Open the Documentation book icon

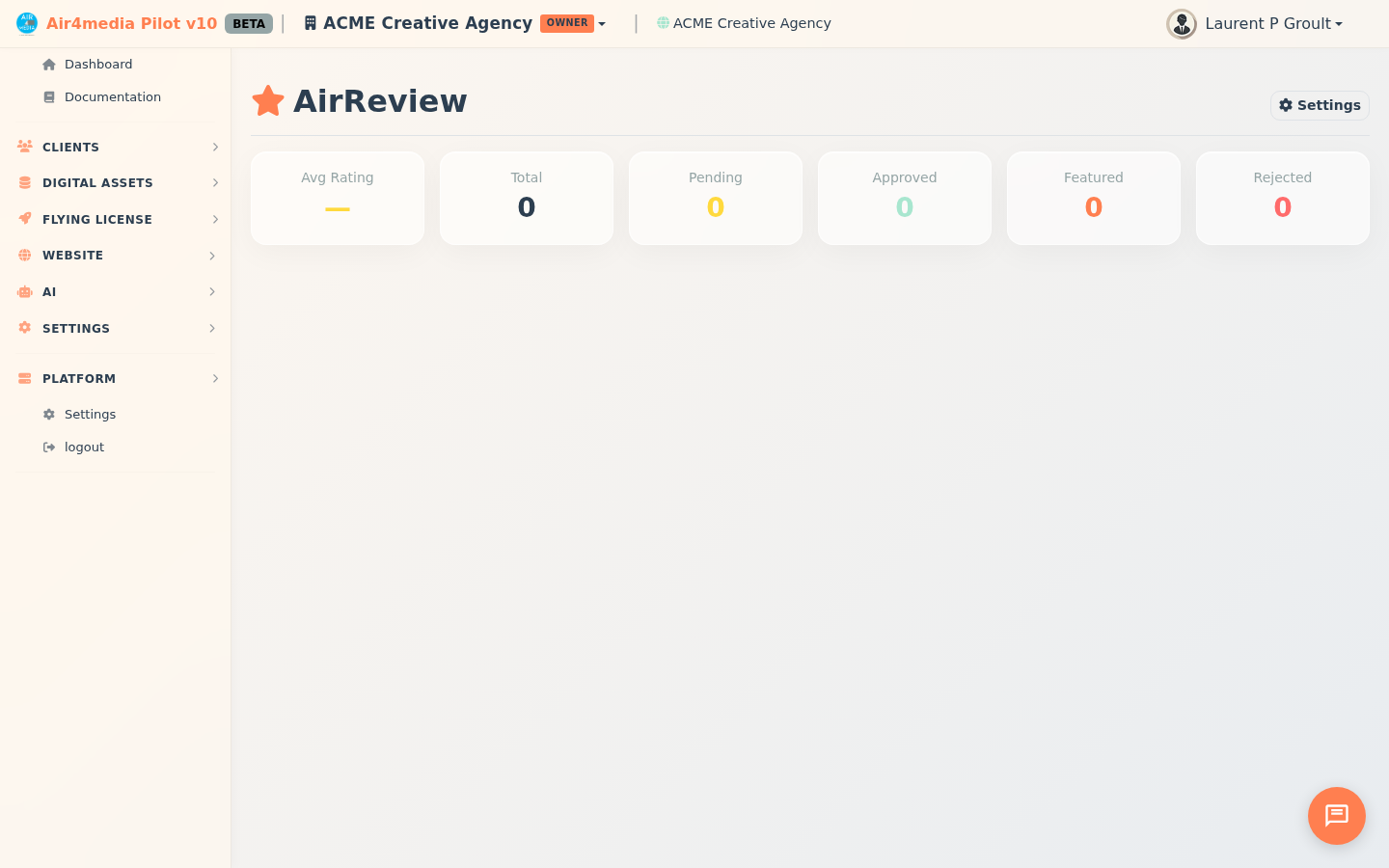(x=48, y=96)
